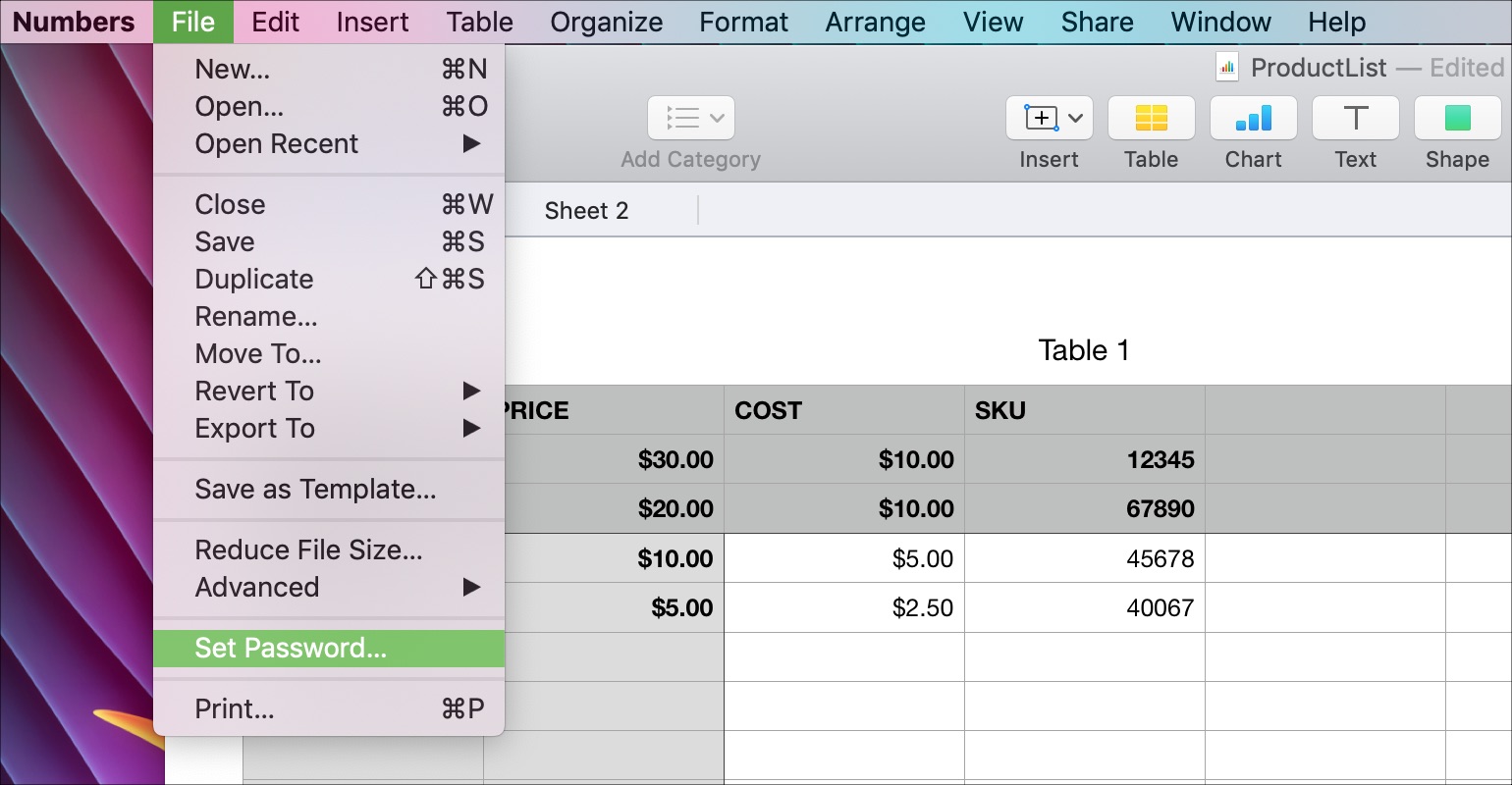1512x785 pixels.
Task: Switch to the Sheet 2 tab
Action: click(586, 210)
